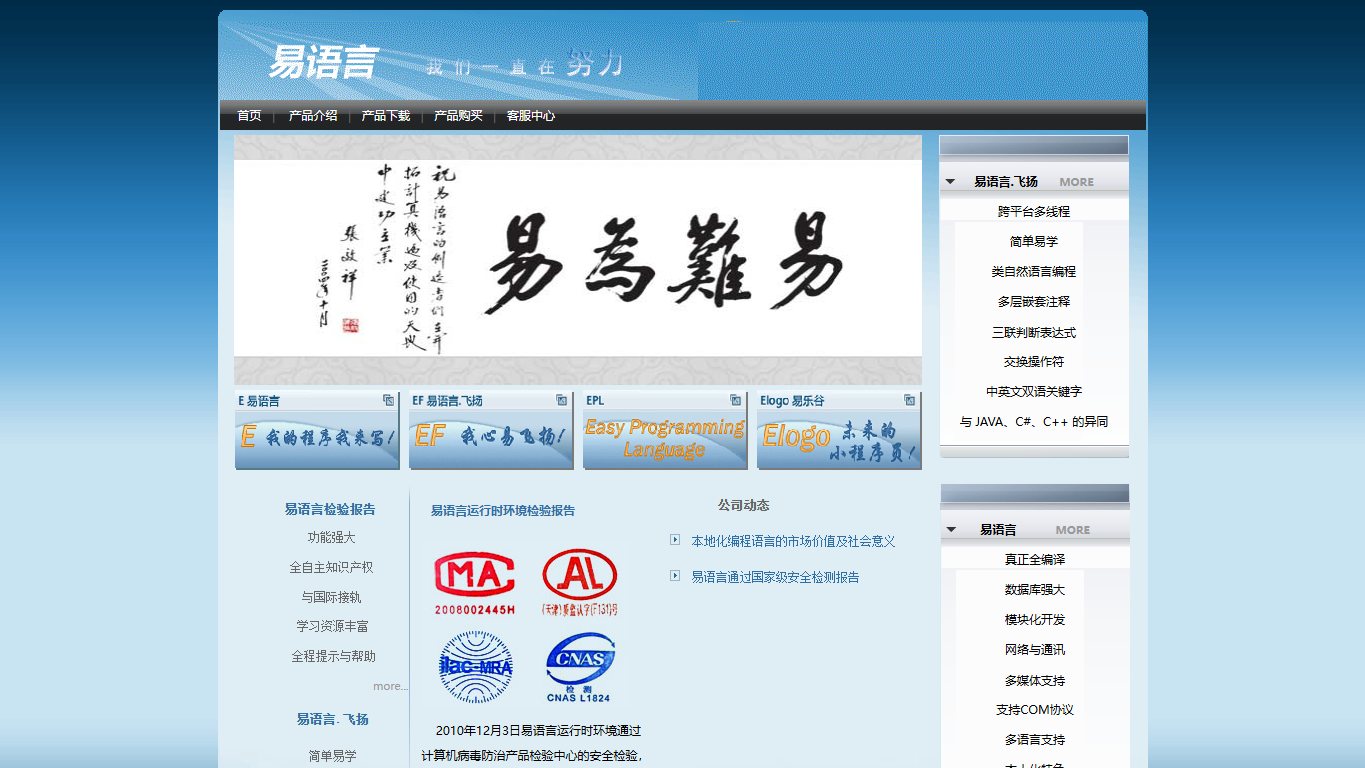Open 支持COM协议 sidebar item

(x=1035, y=710)
